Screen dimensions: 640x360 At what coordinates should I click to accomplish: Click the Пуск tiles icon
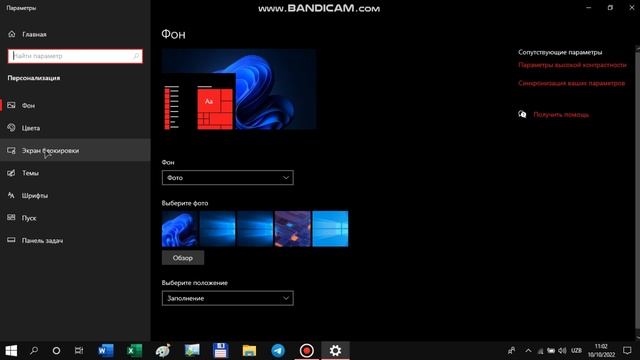(11, 218)
